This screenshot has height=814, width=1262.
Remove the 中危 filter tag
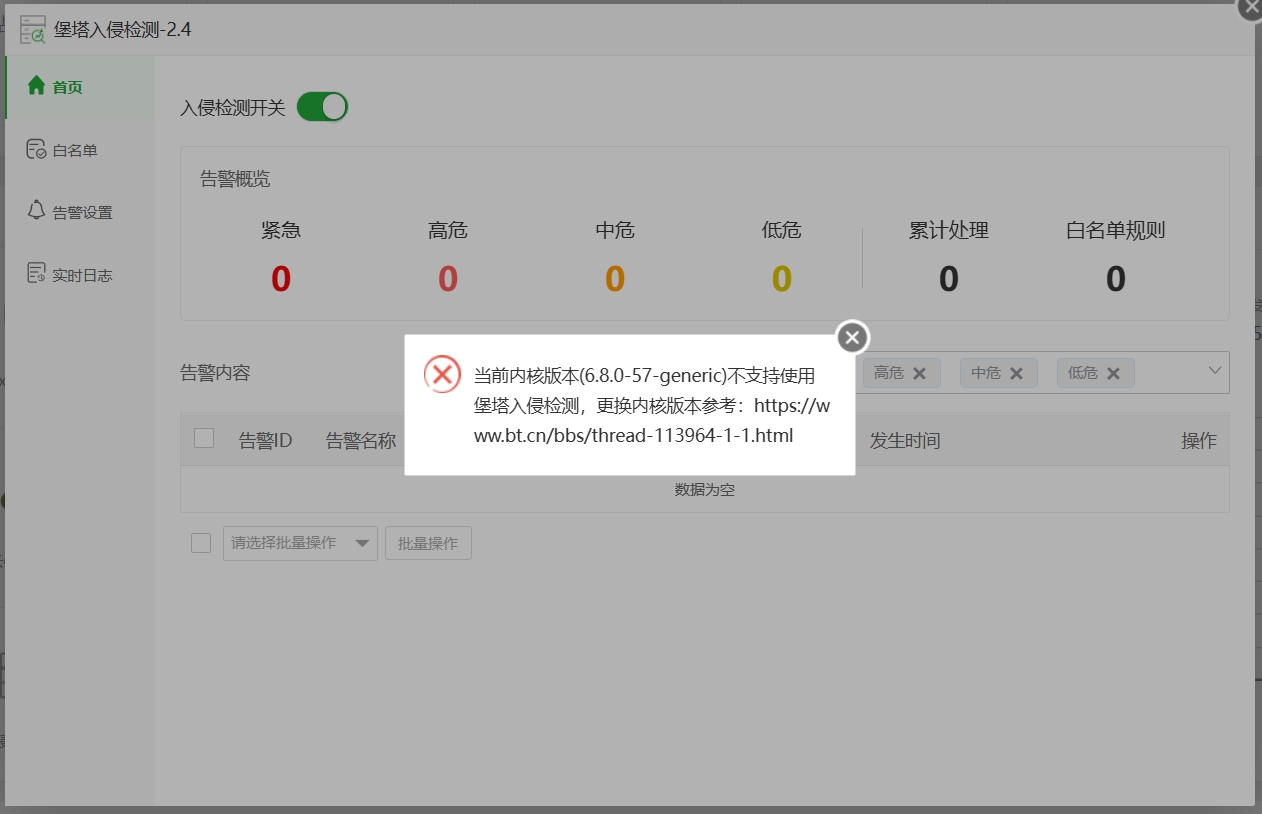click(x=1016, y=373)
